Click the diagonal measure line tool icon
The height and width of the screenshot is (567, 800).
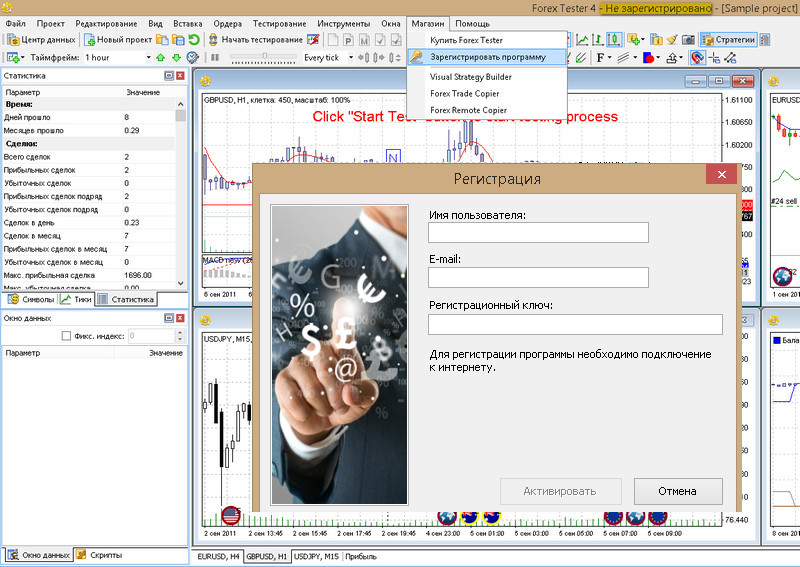point(730,58)
